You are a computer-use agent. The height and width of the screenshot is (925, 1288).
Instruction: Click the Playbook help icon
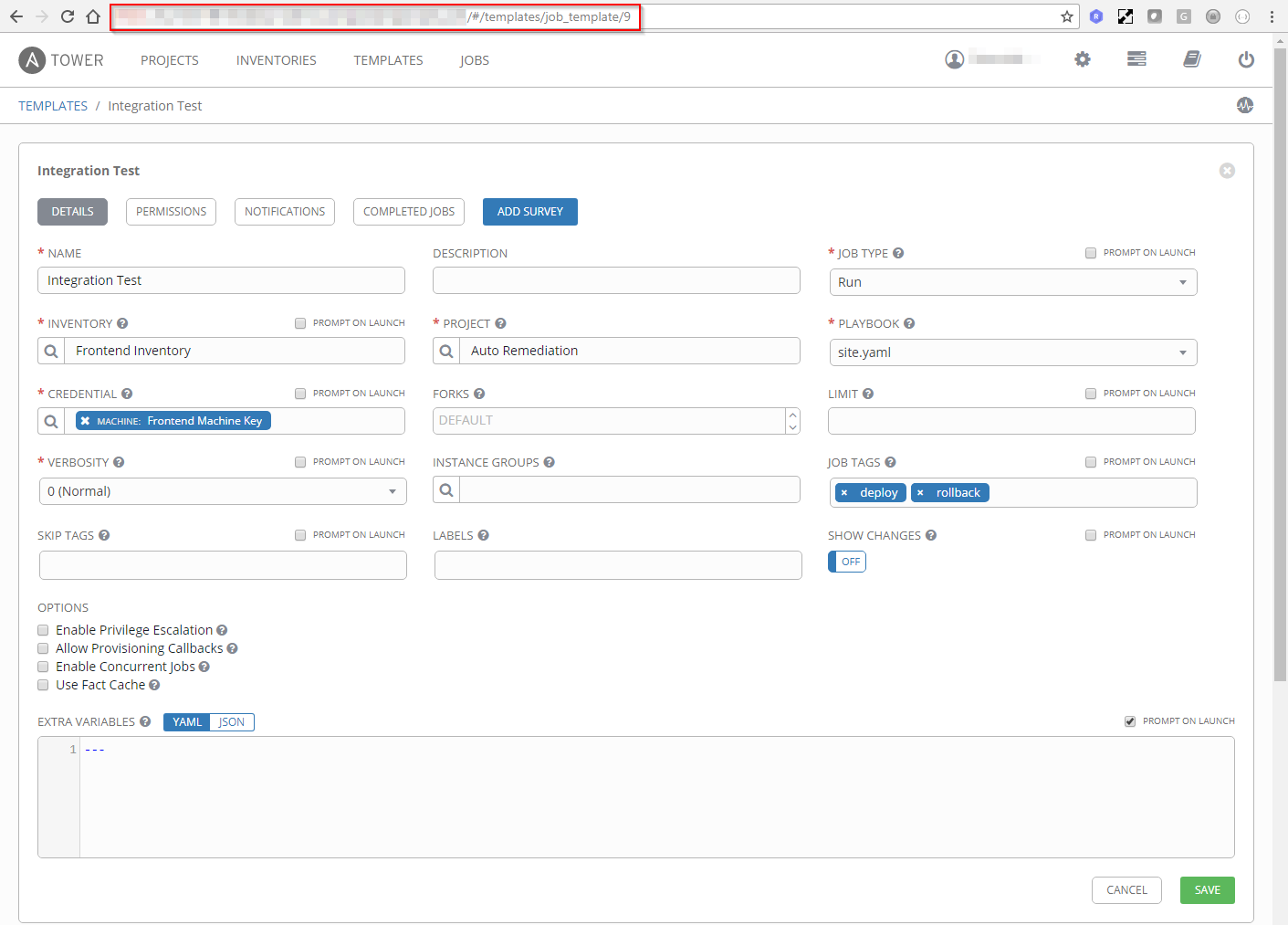[x=909, y=323]
